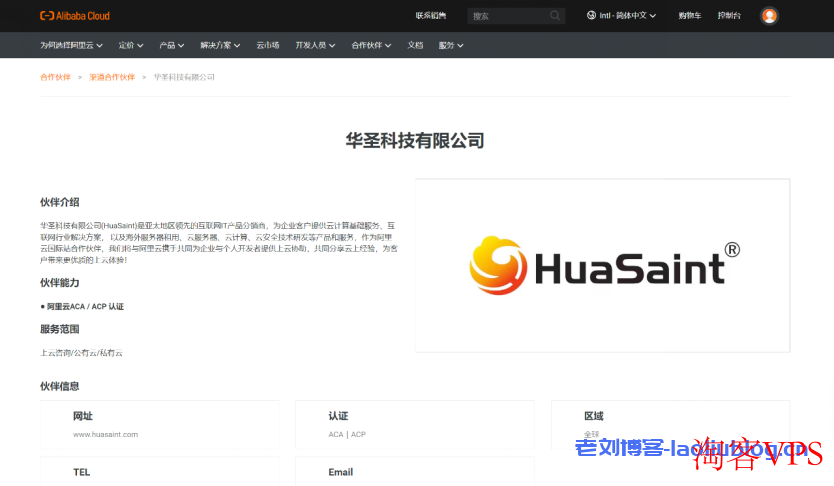Image resolution: width=834 pixels, height=486 pixels.
Task: Expand the 产品 menu
Action: pos(171,45)
